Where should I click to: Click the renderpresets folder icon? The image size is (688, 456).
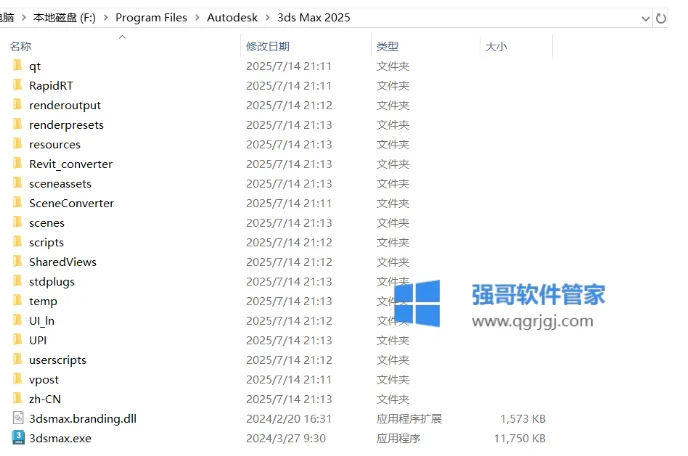pos(18,124)
